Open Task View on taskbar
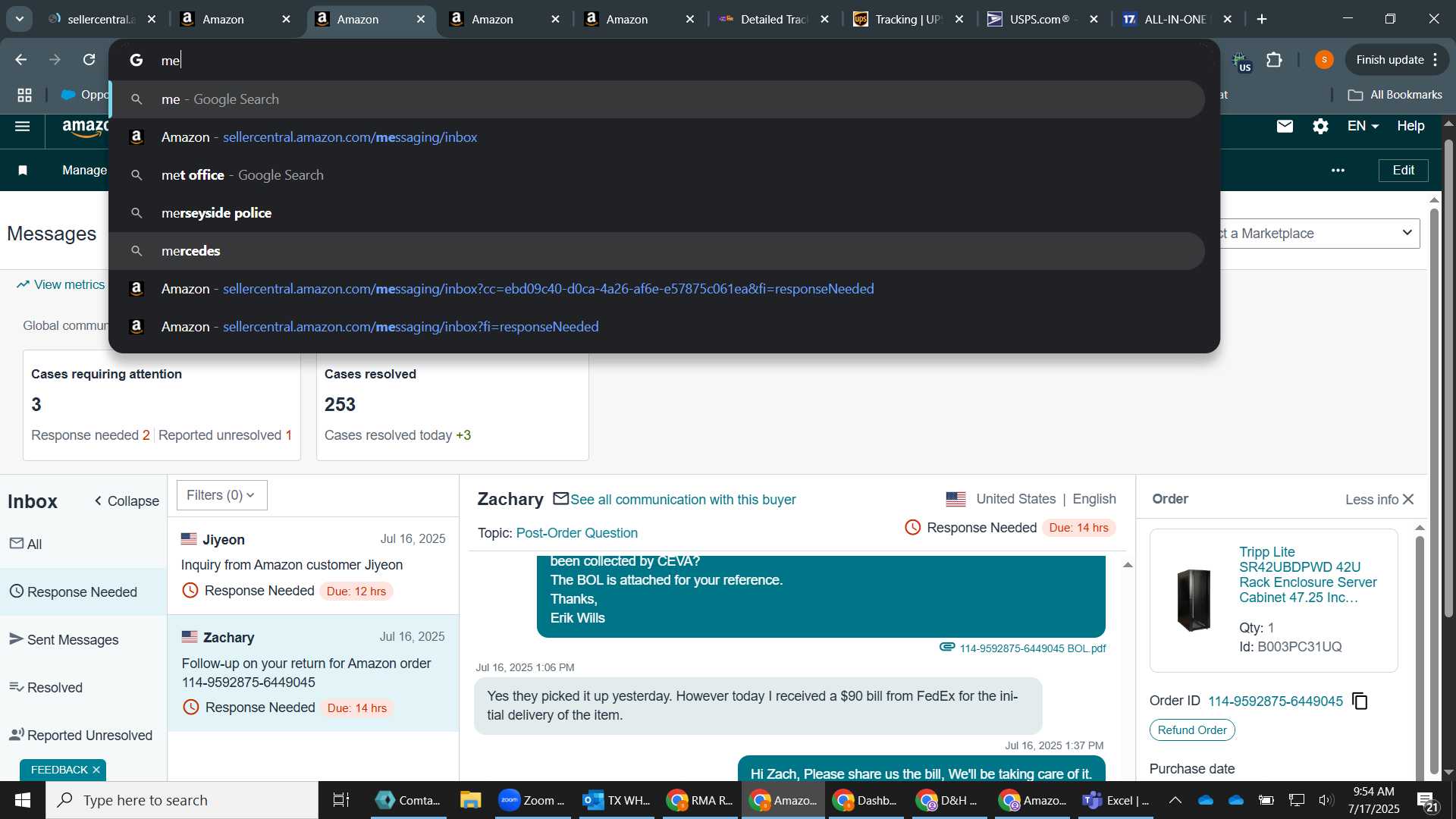 (341, 800)
